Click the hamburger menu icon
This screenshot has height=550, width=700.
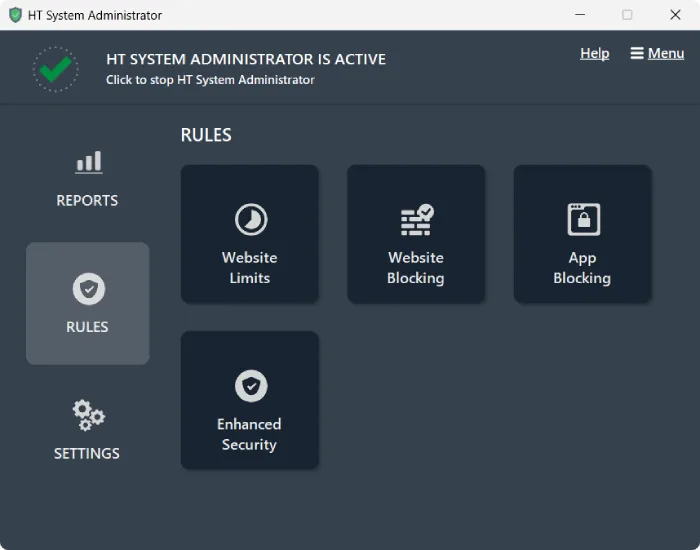pyautogui.click(x=637, y=53)
